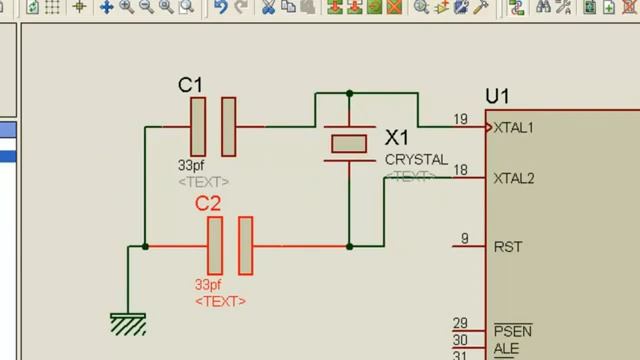Toggle the grid display icon
This screenshot has width=640, height=360.
(x=52, y=7)
